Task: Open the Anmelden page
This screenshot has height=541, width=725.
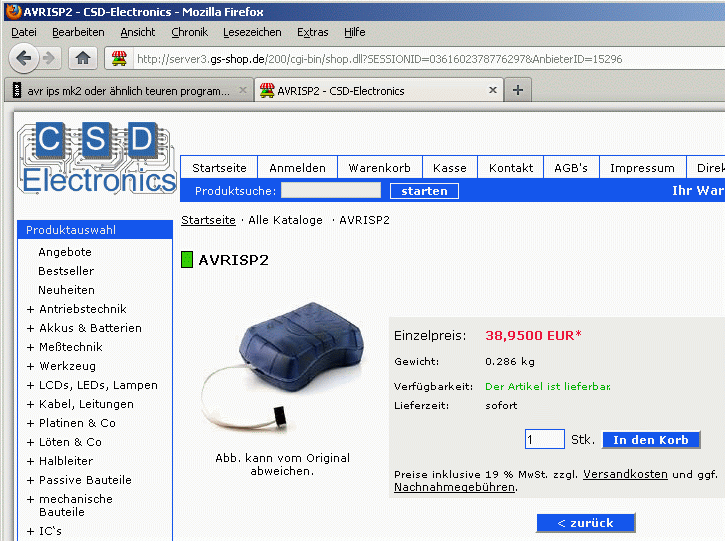Action: pyautogui.click(x=297, y=168)
